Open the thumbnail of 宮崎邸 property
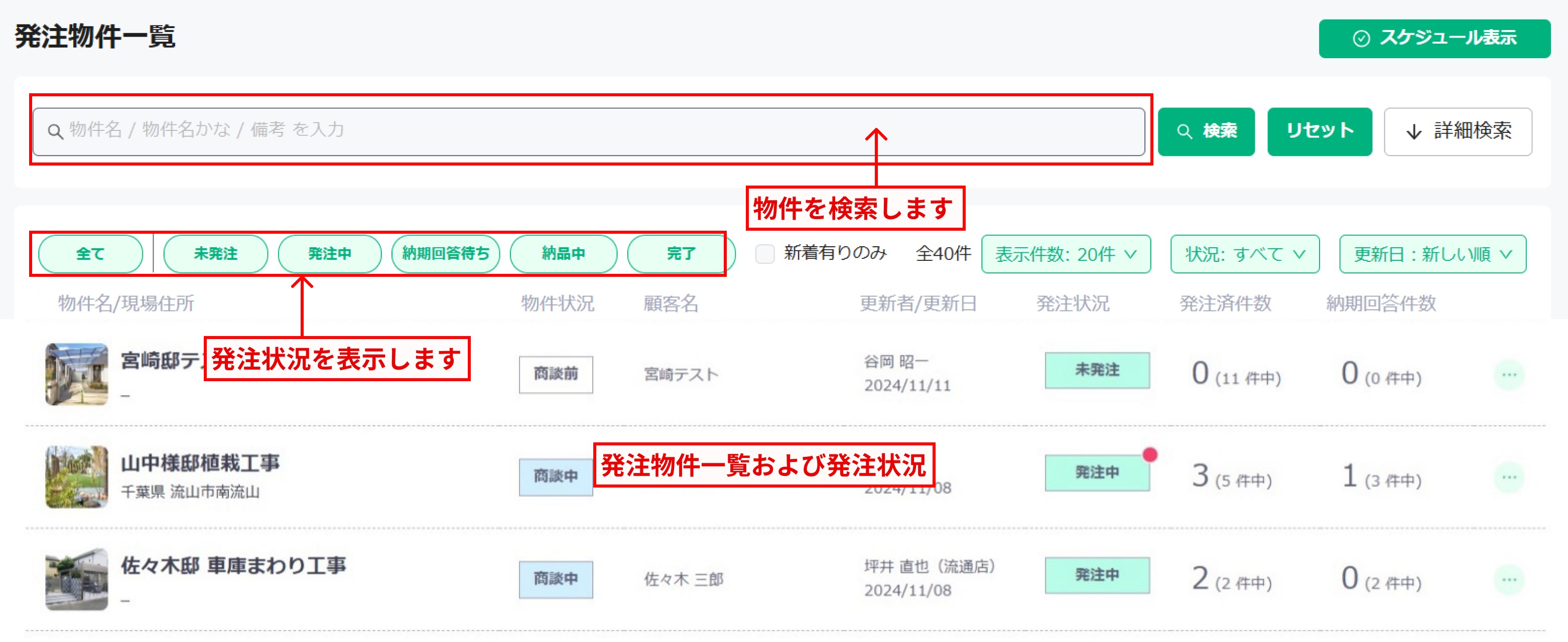Viewport: 1568px width, 642px height. coord(77,374)
